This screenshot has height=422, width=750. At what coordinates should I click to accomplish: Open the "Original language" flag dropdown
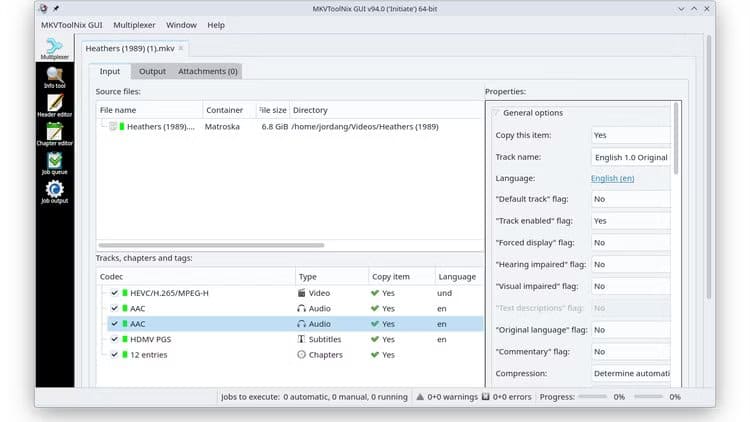point(631,330)
